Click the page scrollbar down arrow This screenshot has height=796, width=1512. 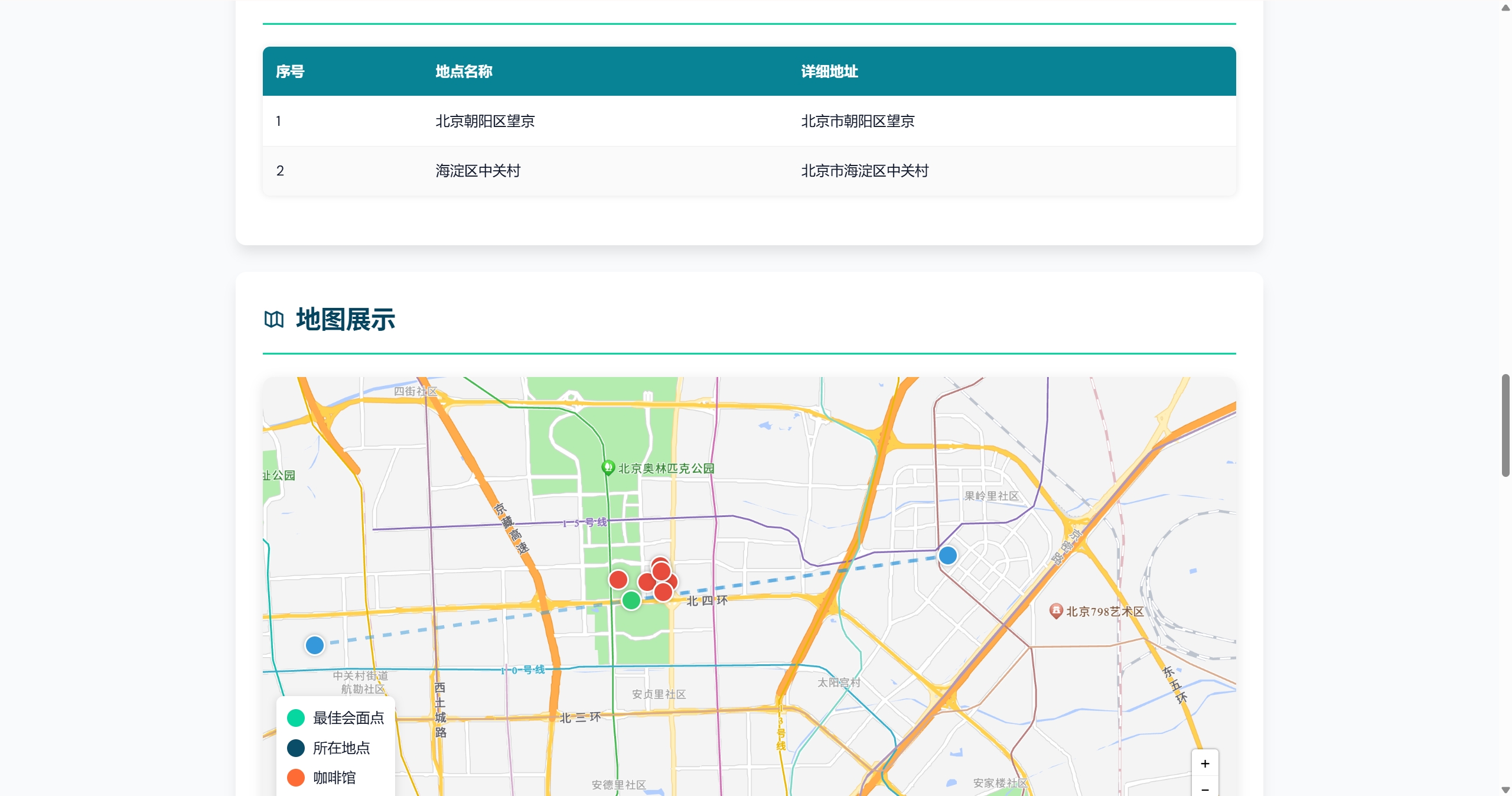click(x=1506, y=789)
